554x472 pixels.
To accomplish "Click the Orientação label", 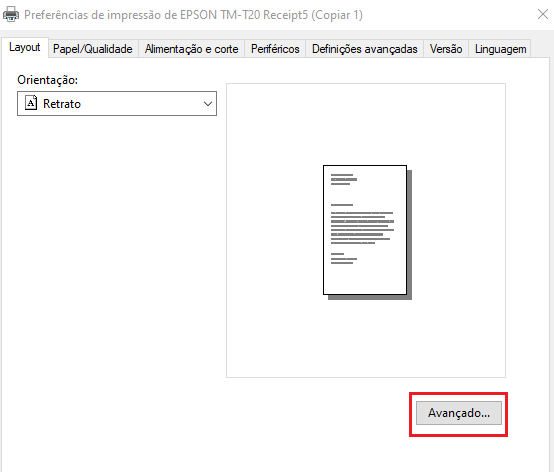I will pyautogui.click(x=47, y=80).
